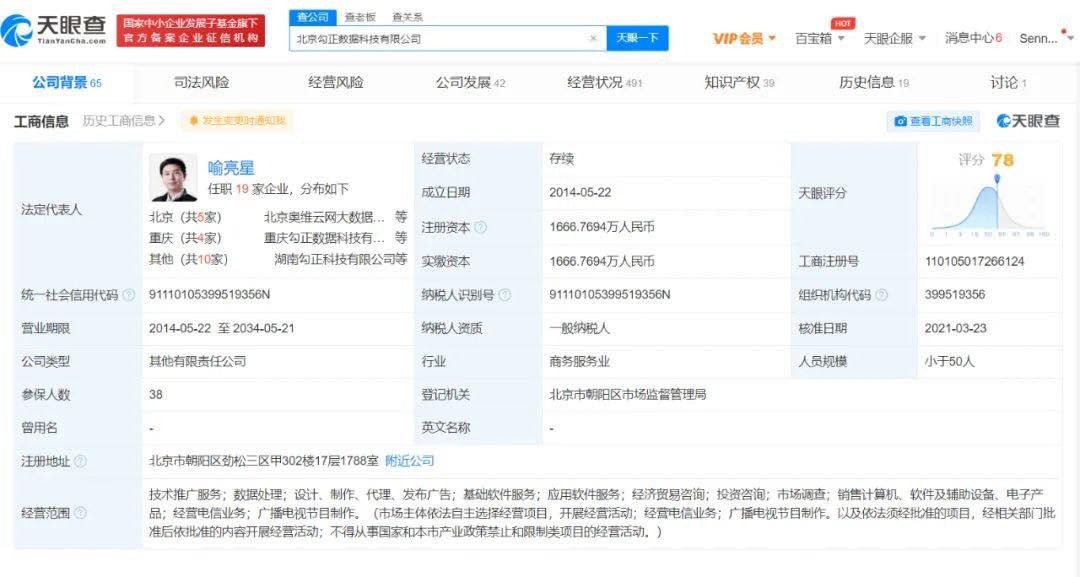Select the 查老板 search tab

coord(360,17)
